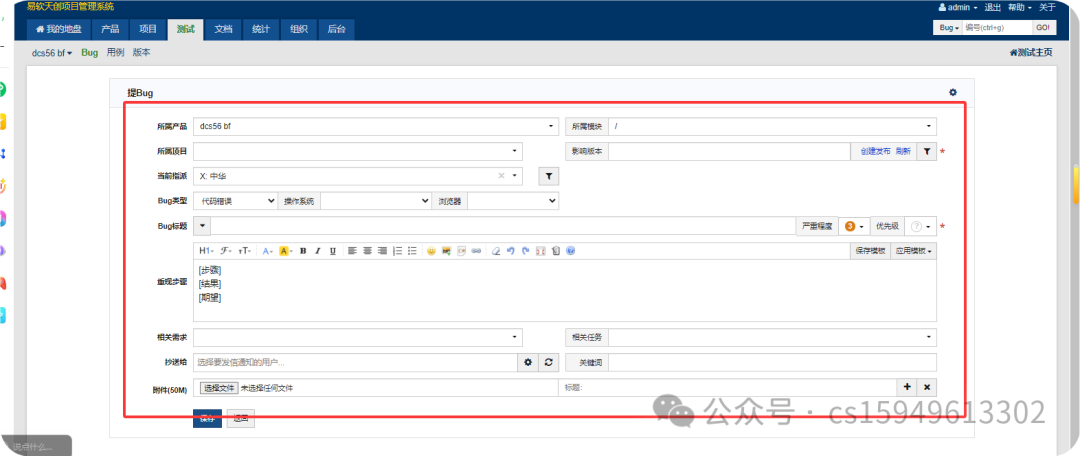Open 用例 submenu item

[x=116, y=52]
